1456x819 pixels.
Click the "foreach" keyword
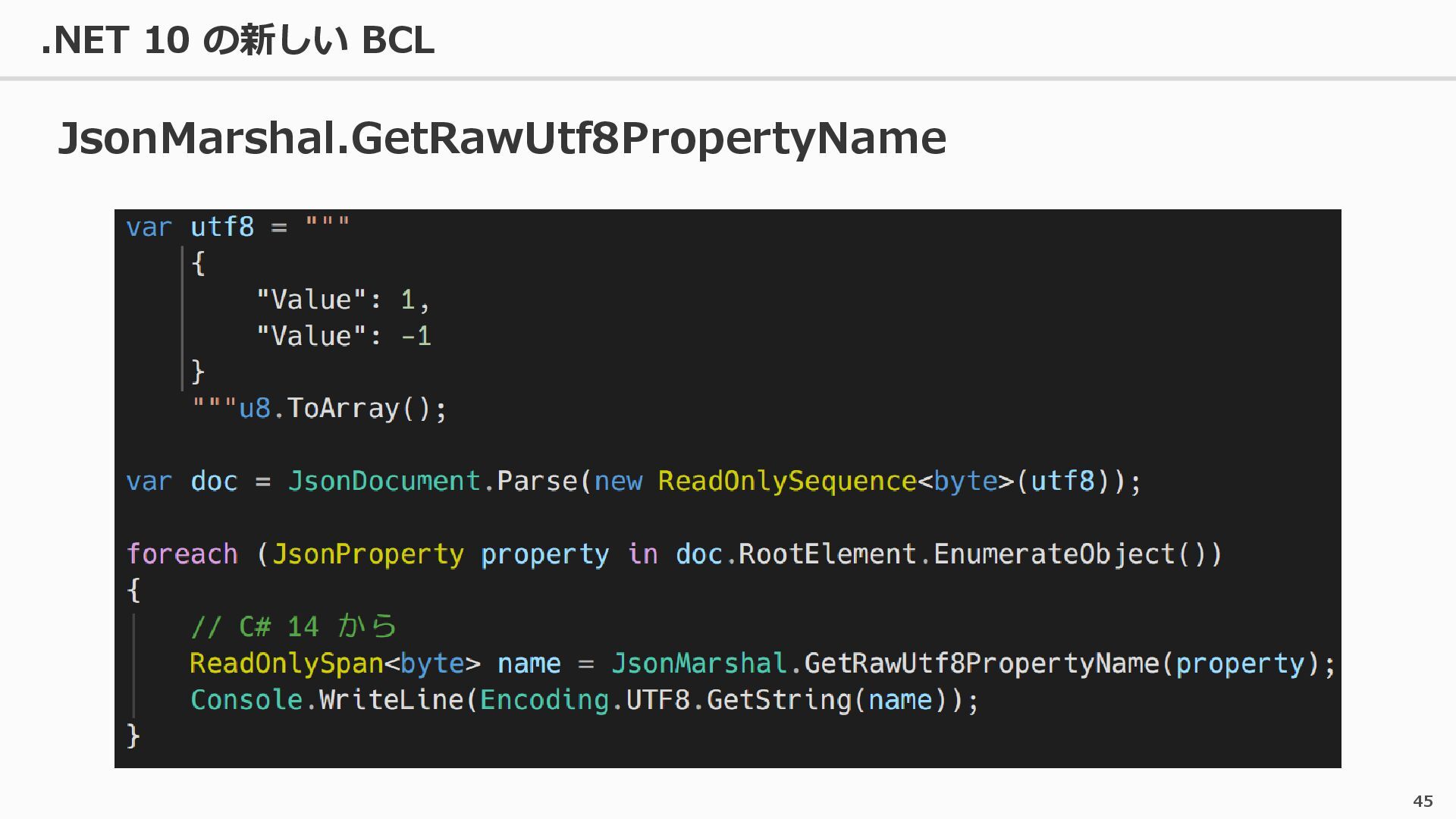(182, 554)
